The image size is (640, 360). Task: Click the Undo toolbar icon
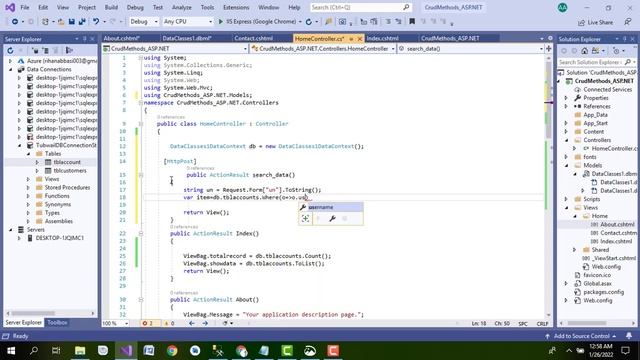pyautogui.click(x=96, y=22)
